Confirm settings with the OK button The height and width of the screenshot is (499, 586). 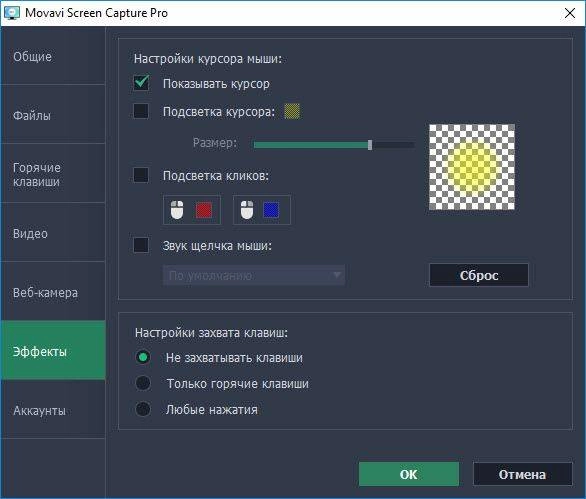[x=408, y=474]
